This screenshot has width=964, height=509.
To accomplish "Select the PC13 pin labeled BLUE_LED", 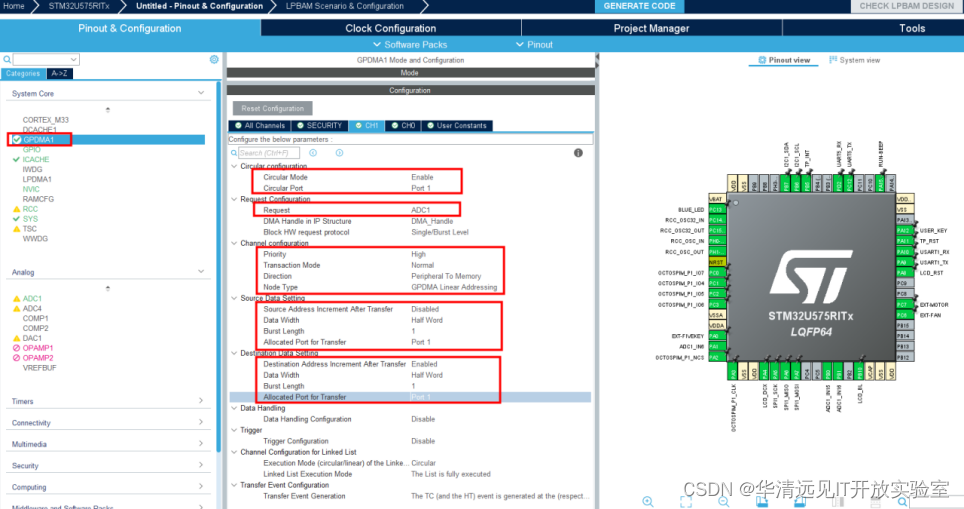I will (717, 210).
